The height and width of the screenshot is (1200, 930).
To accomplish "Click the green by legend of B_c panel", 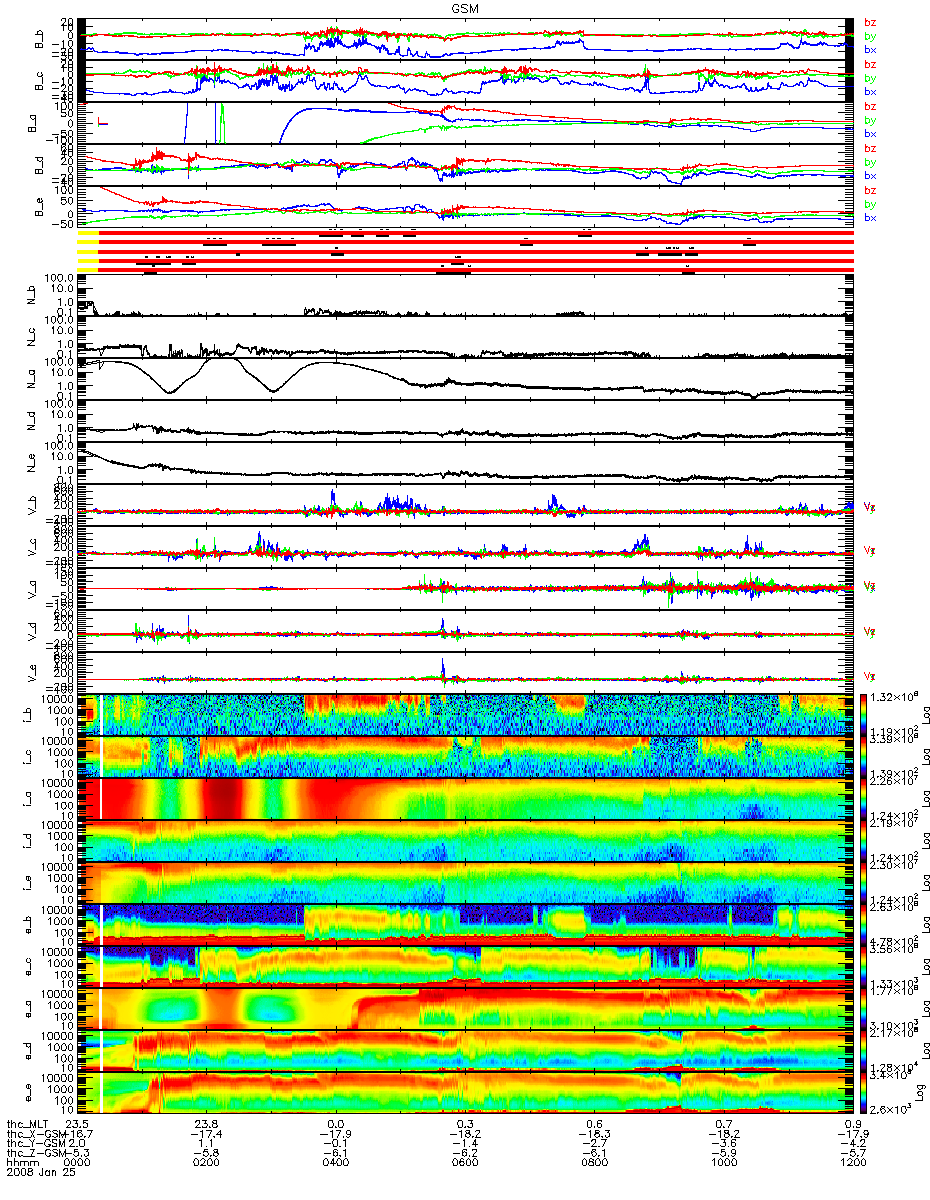I will coord(870,77).
